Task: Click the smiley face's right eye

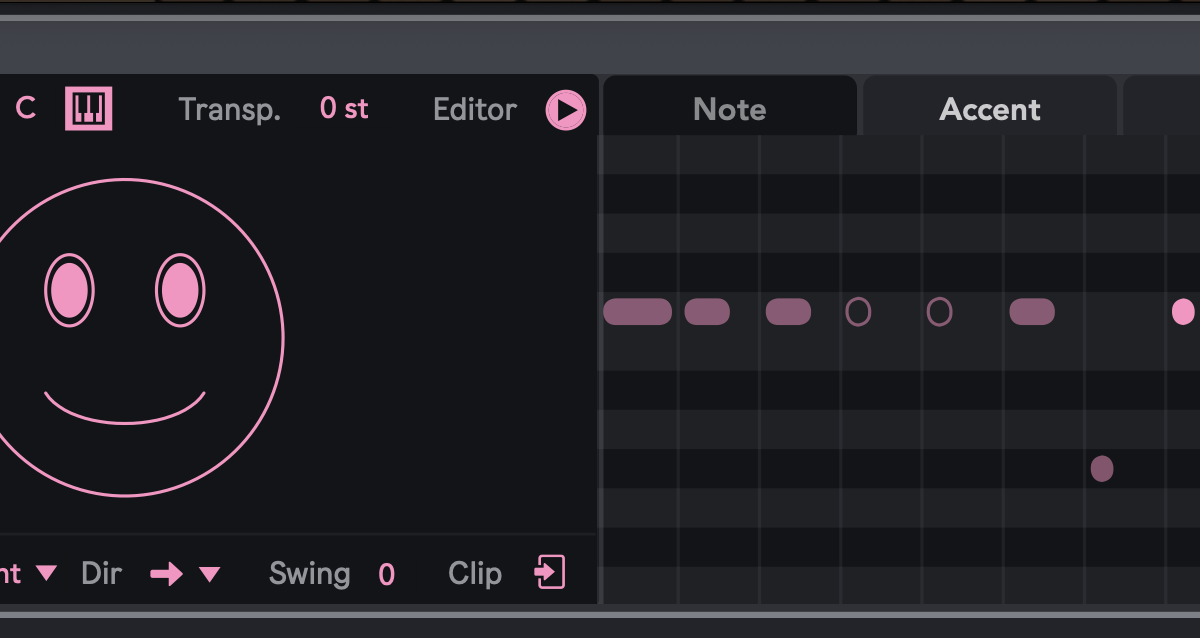Action: 180,291
